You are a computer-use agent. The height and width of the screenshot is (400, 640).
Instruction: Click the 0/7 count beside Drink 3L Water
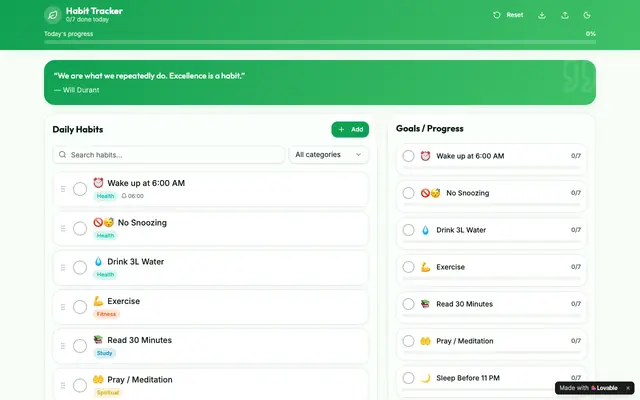pos(576,230)
